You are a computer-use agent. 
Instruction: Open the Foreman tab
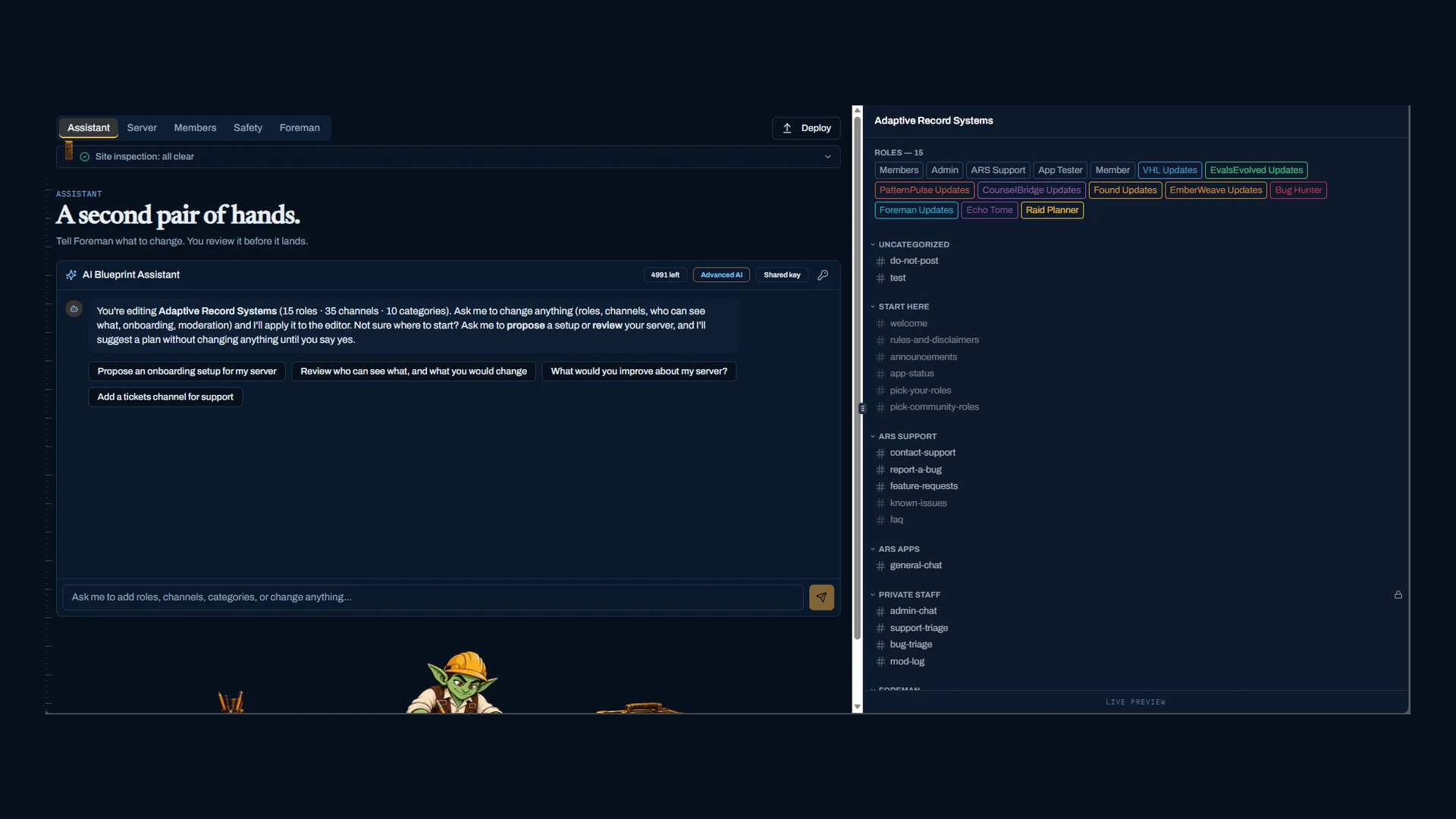pyautogui.click(x=300, y=128)
